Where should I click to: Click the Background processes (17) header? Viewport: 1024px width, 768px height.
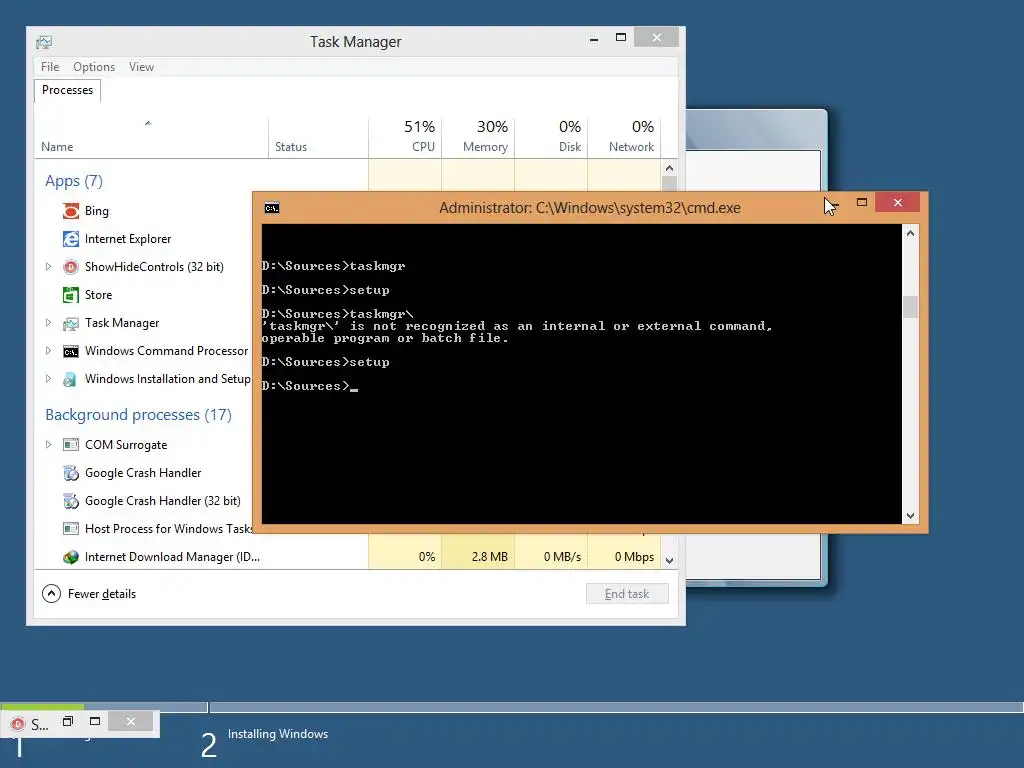point(138,415)
